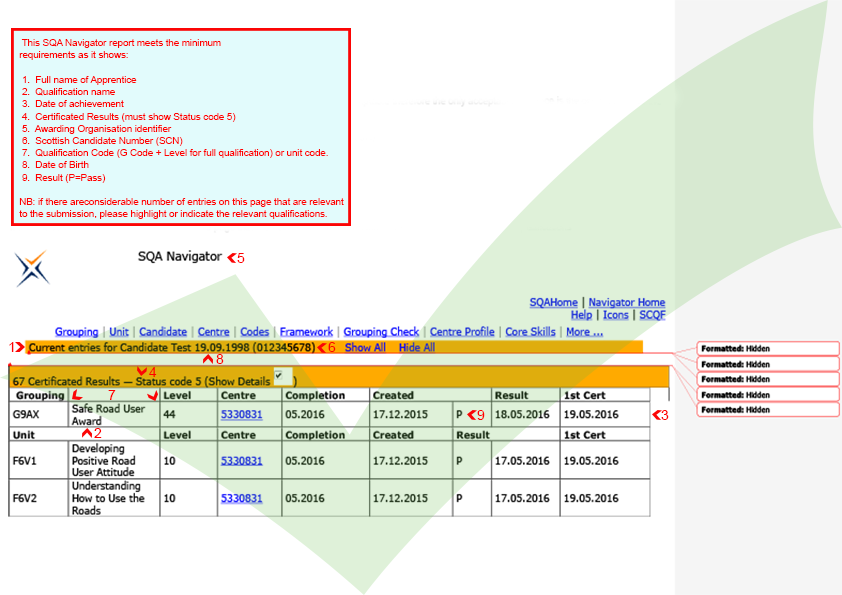Open the Core Skills link
842x595 pixels.
pos(530,332)
